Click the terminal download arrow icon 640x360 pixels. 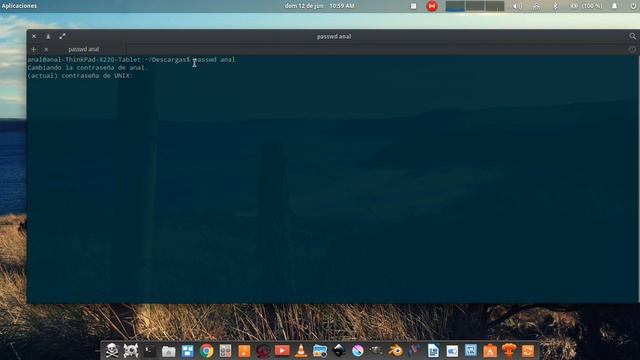pyautogui.click(x=48, y=36)
